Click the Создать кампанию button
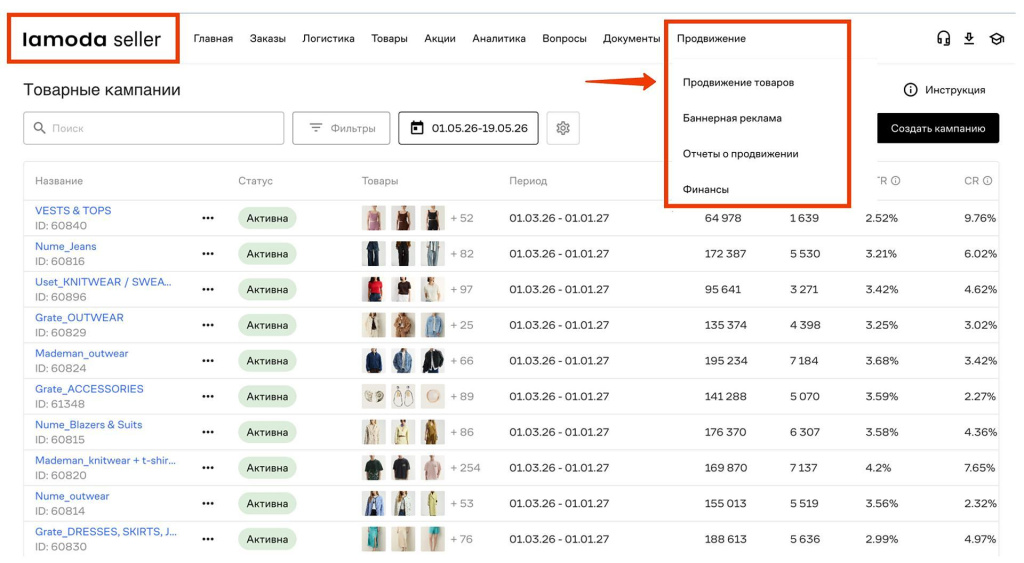The height and width of the screenshot is (563, 1024). [x=938, y=128]
